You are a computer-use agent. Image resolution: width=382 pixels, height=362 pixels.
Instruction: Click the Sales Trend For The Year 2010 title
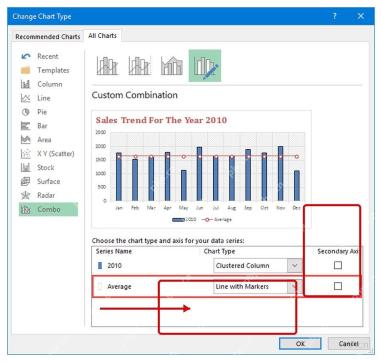pos(161,120)
